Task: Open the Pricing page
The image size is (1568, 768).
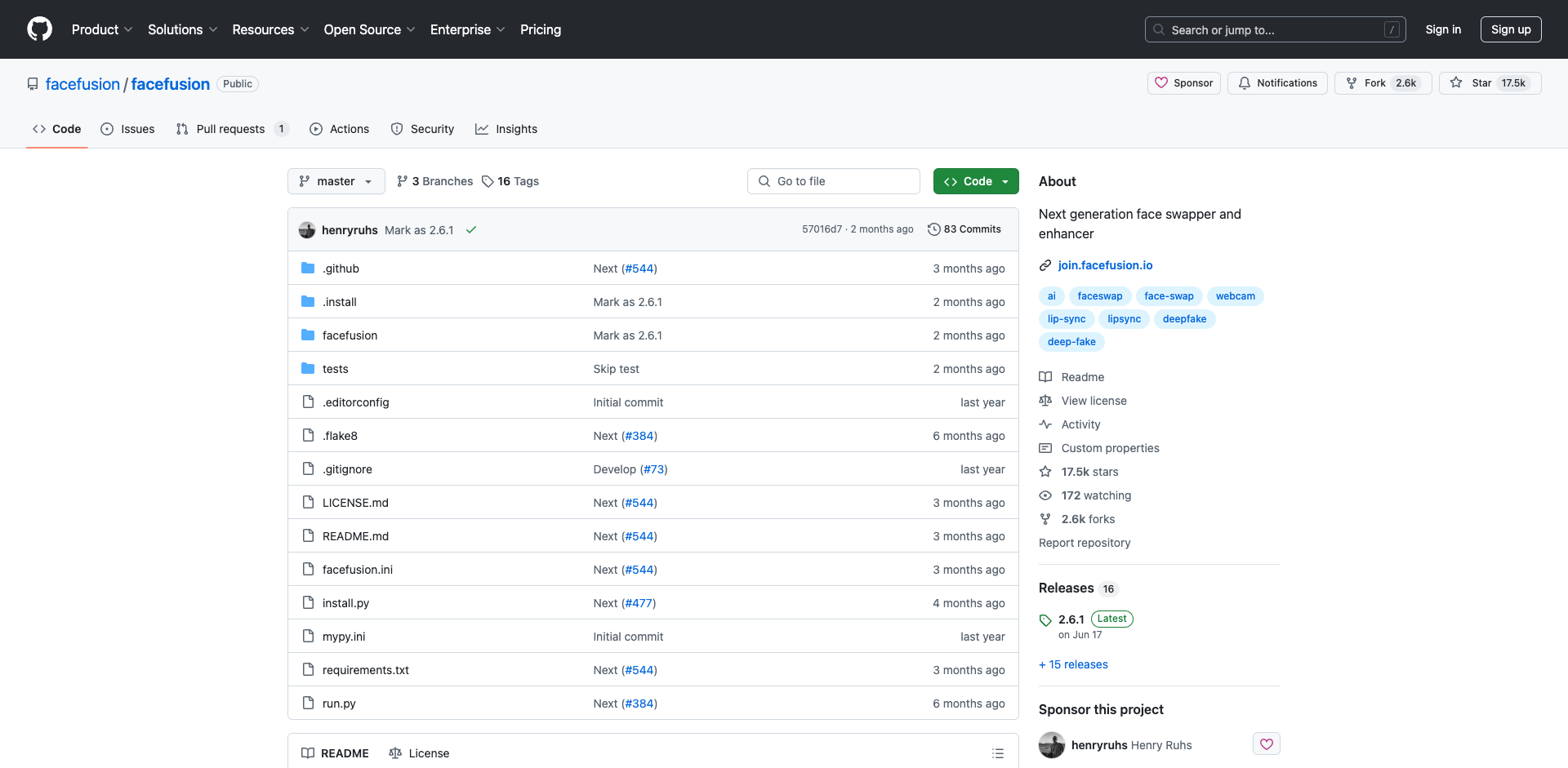Action: click(x=541, y=29)
